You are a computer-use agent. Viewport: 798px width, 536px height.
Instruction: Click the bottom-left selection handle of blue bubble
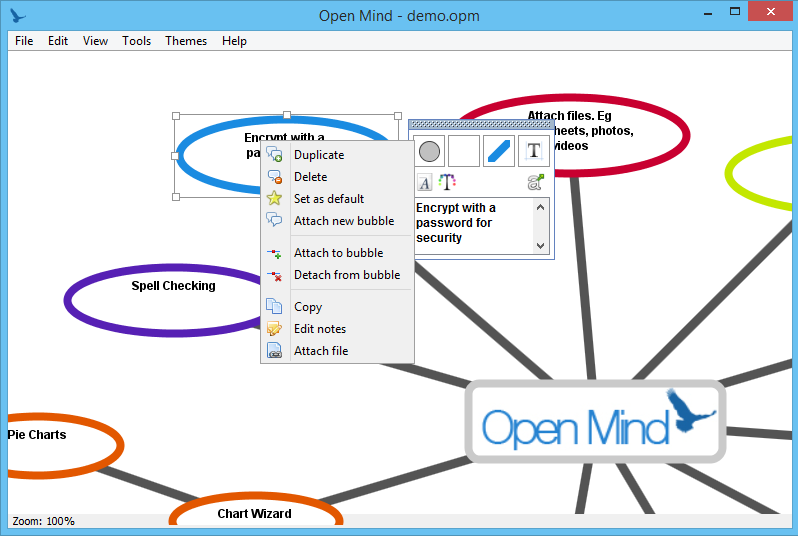point(176,196)
